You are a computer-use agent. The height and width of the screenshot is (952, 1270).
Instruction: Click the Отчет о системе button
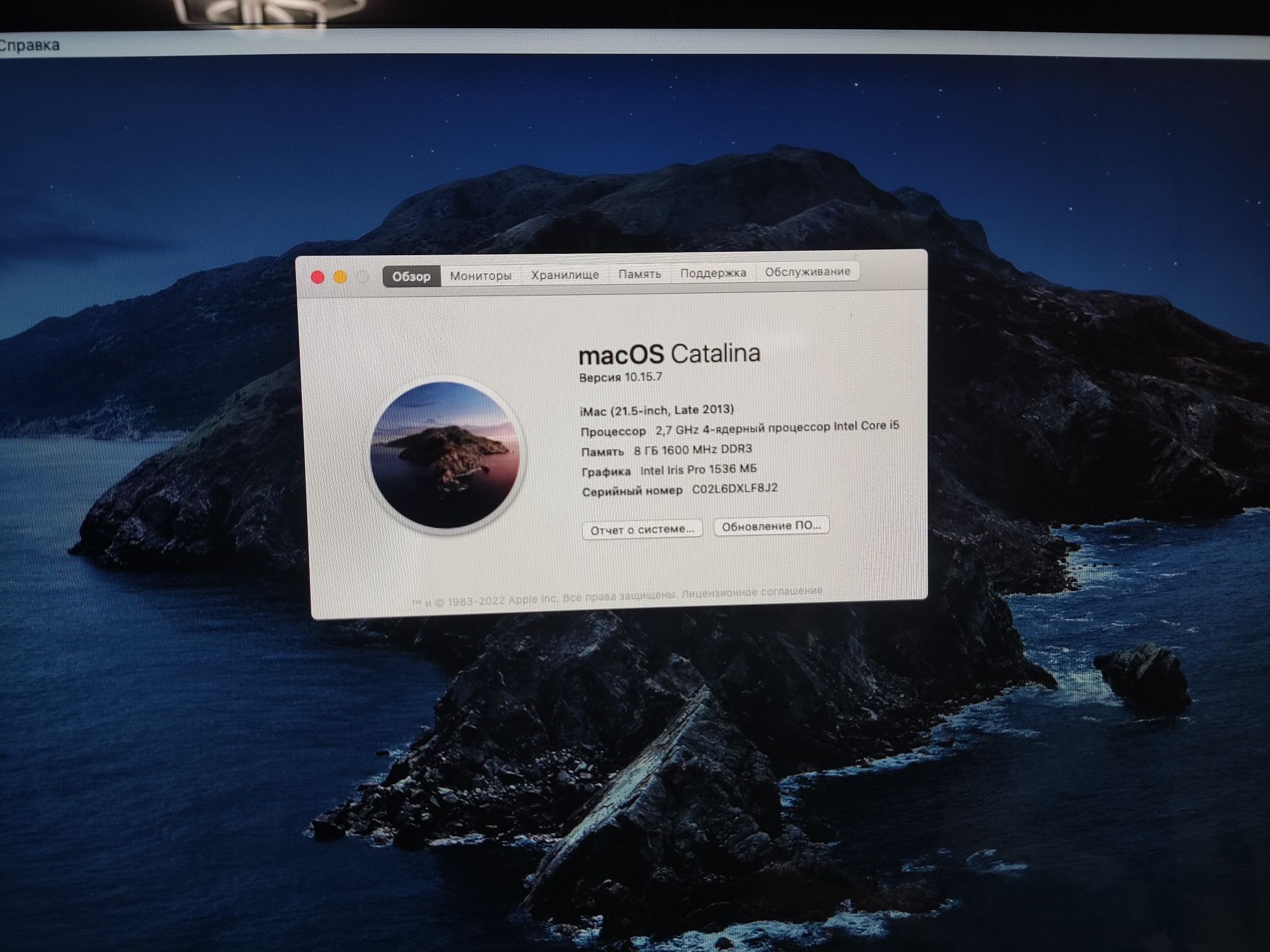(642, 529)
